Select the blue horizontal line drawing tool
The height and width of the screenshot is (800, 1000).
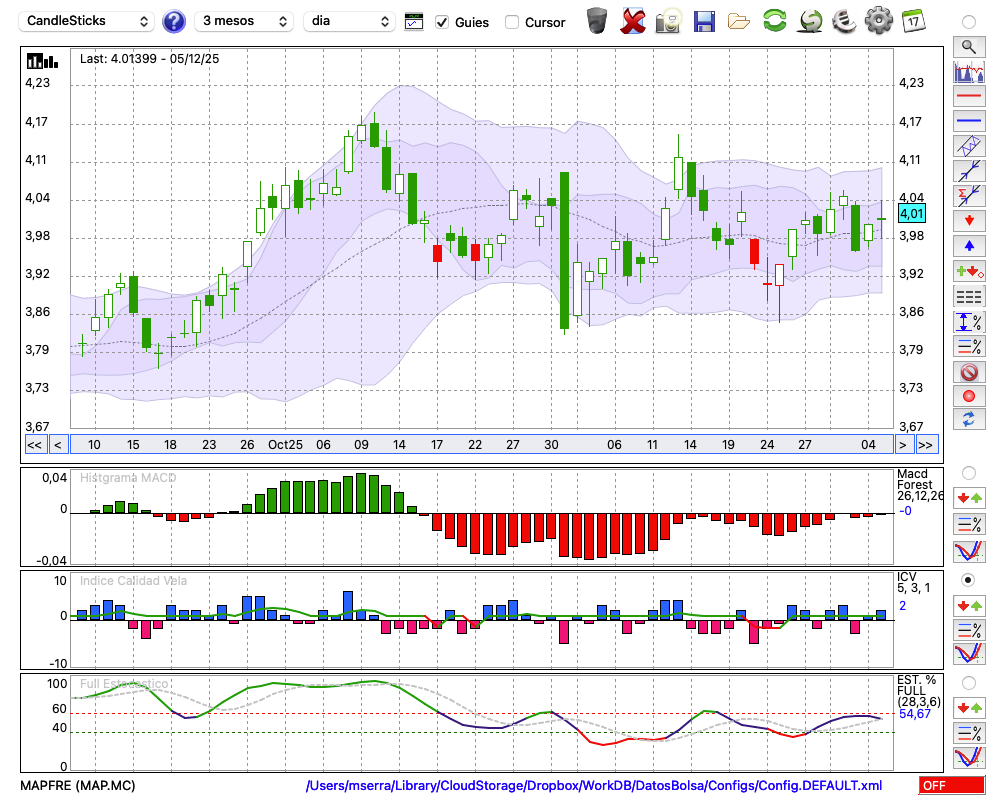click(968, 121)
